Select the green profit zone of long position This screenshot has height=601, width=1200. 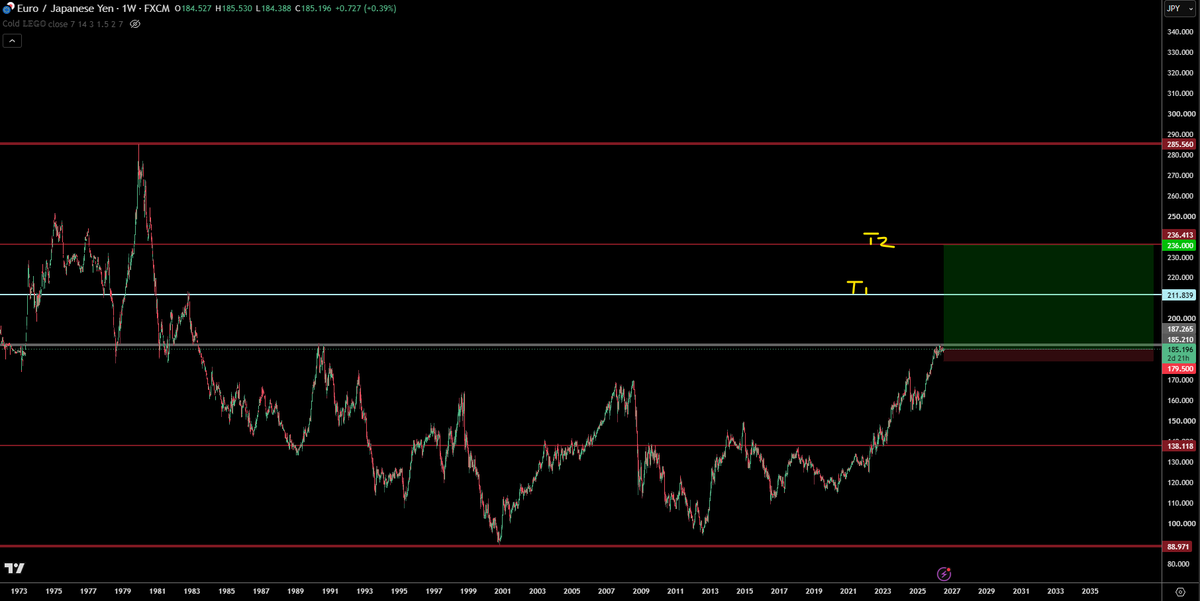pyautogui.click(x=1048, y=296)
